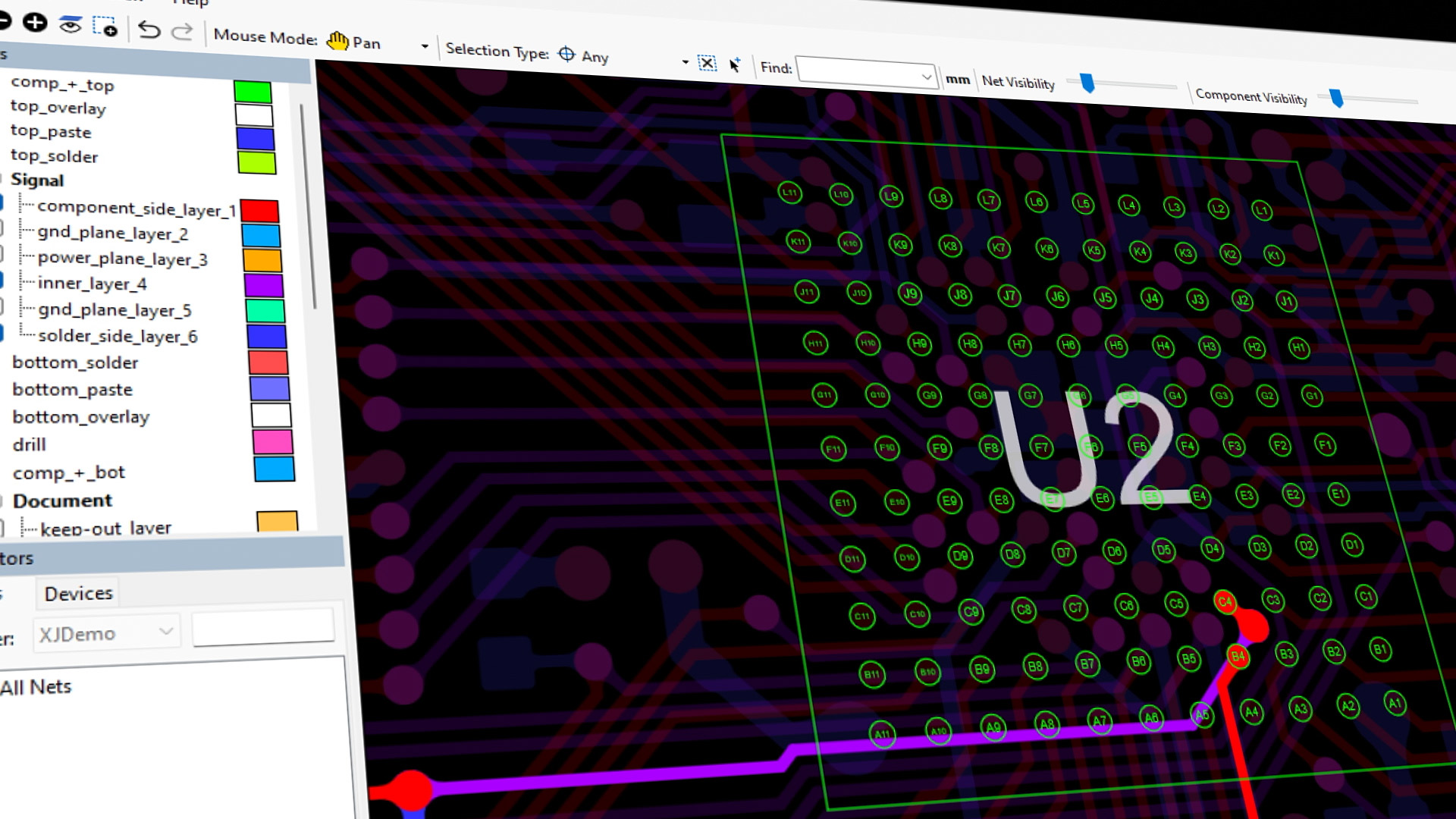
Task: Click BGA pad C9 of U2
Action: [971, 611]
